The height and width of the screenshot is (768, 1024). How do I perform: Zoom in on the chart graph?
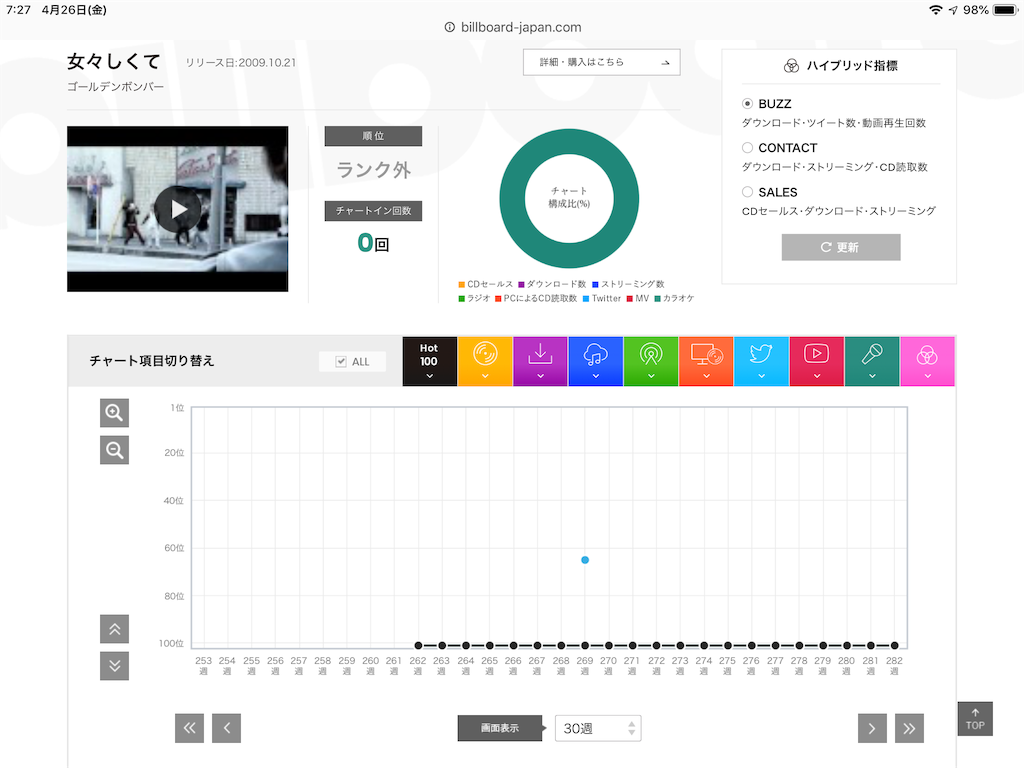point(114,413)
